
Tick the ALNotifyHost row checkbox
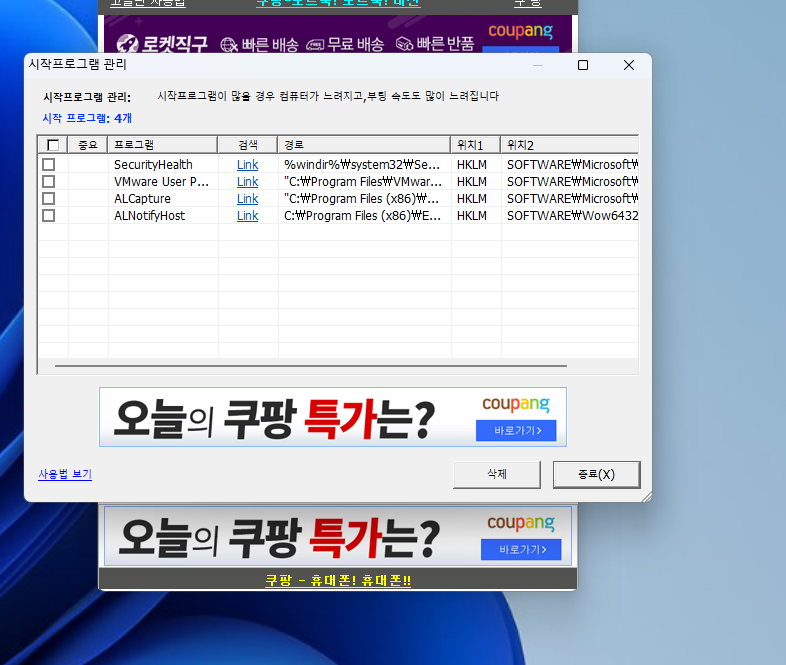[49, 215]
